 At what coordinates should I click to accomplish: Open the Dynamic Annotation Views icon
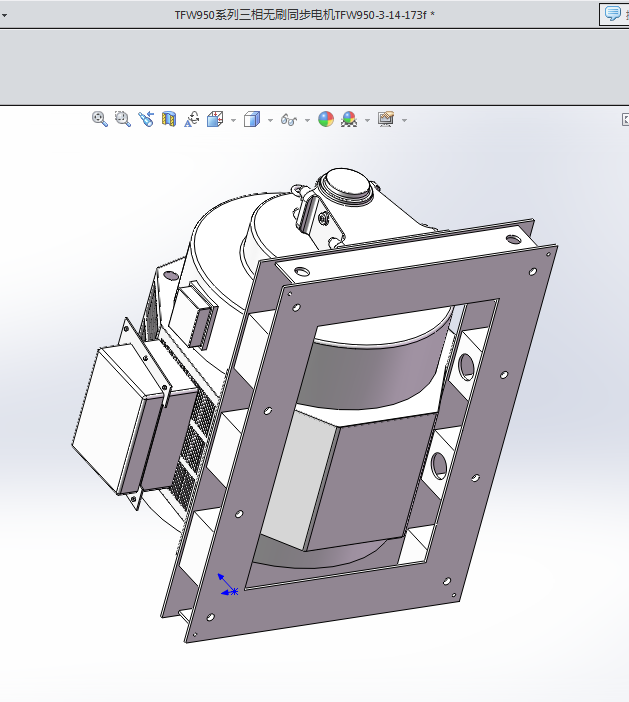pyautogui.click(x=192, y=119)
